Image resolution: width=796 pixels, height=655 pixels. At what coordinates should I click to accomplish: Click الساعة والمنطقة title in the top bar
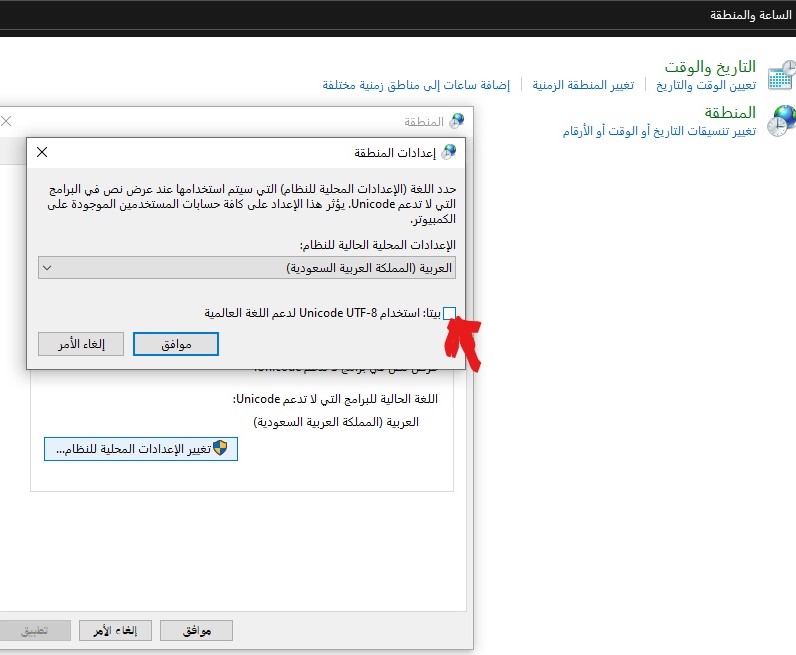pos(750,15)
